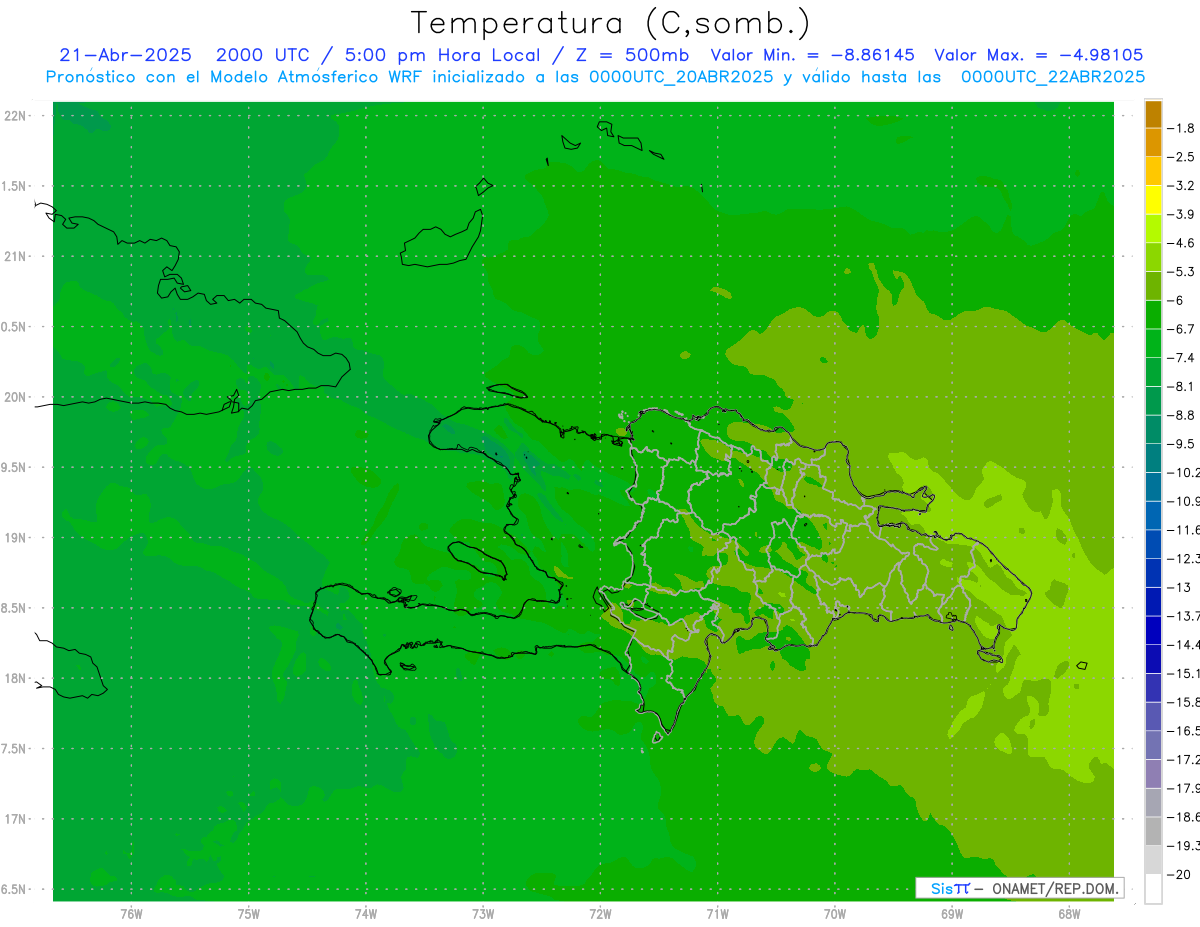Screen dimensions: 1200x927
Task: Click the "18N" latitude label
Action: click(17, 679)
